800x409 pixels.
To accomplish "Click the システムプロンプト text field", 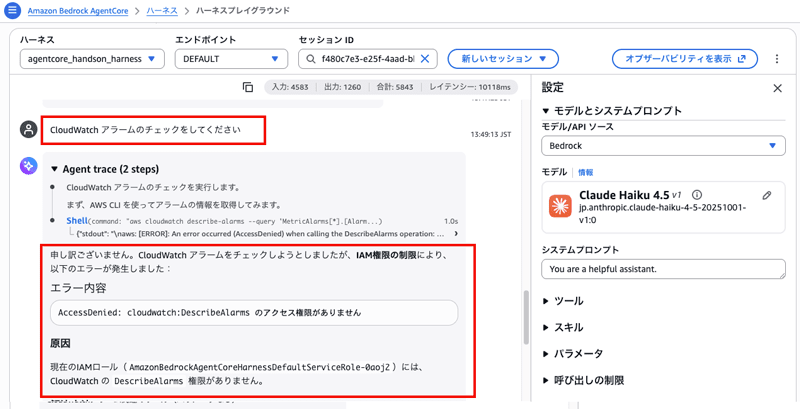I will click(x=663, y=269).
